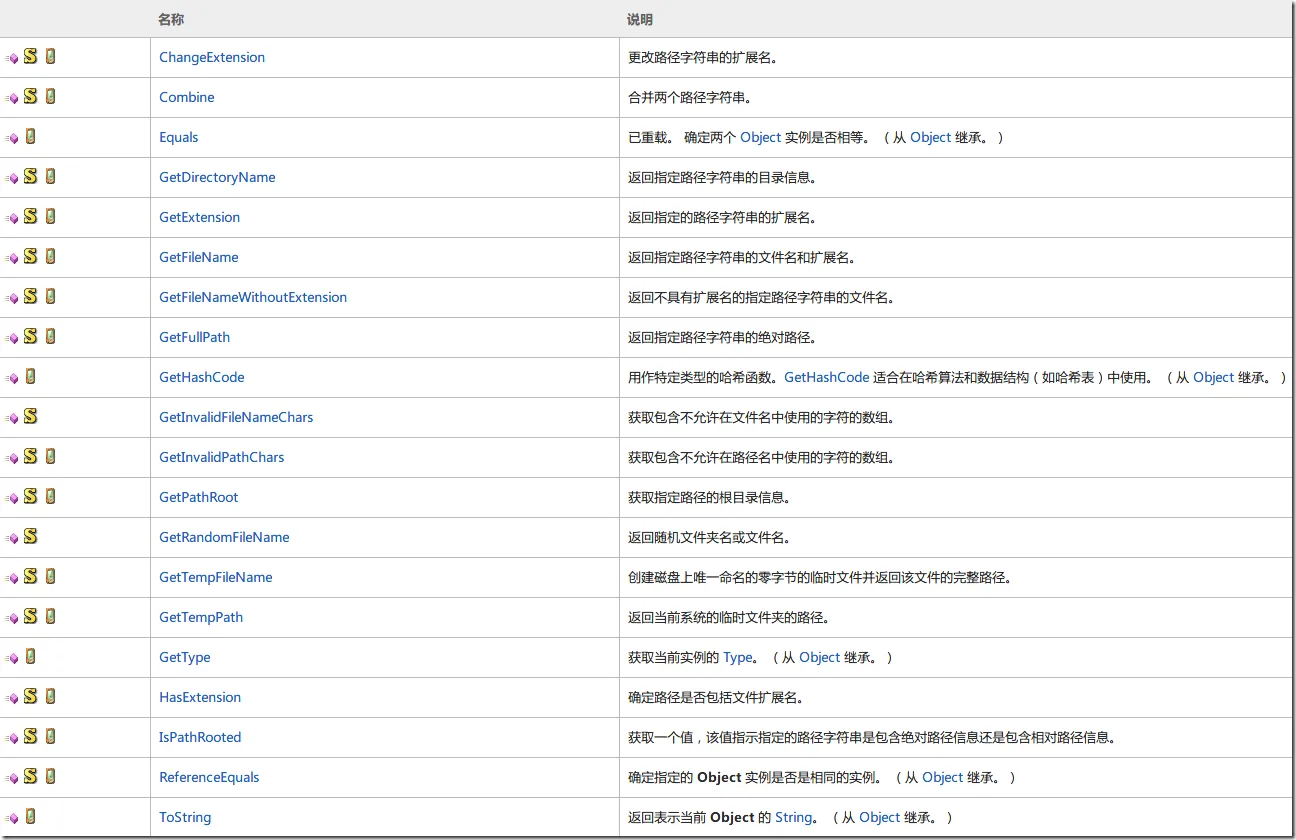Screen dimensions: 1296x840
Task: Open the GetTempFileName link
Action: point(216,577)
